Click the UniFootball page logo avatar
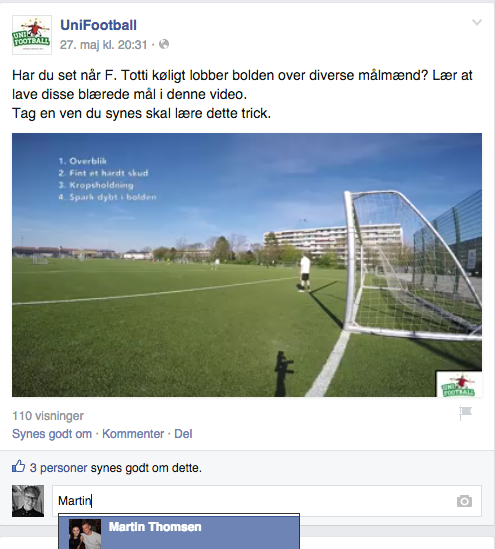The width and height of the screenshot is (495, 549). click(32, 35)
